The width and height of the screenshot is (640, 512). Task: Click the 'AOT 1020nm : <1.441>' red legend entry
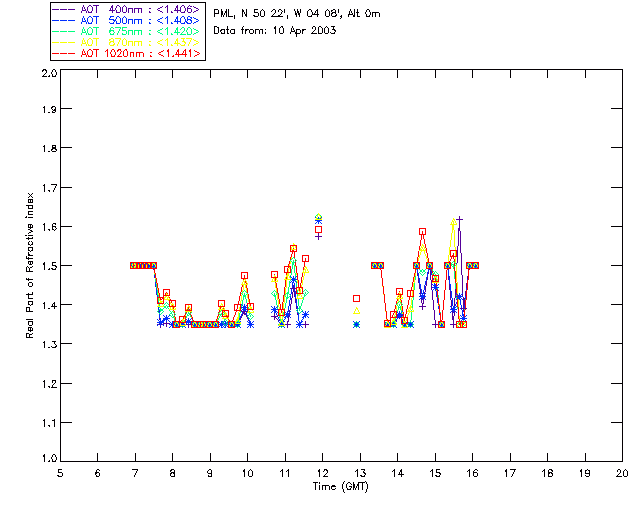127,53
